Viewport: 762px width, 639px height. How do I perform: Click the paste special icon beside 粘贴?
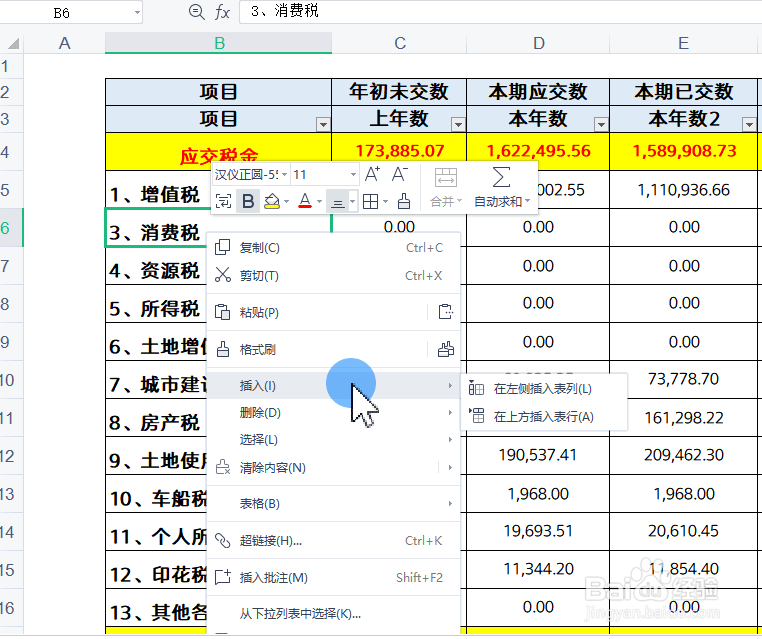(x=445, y=312)
